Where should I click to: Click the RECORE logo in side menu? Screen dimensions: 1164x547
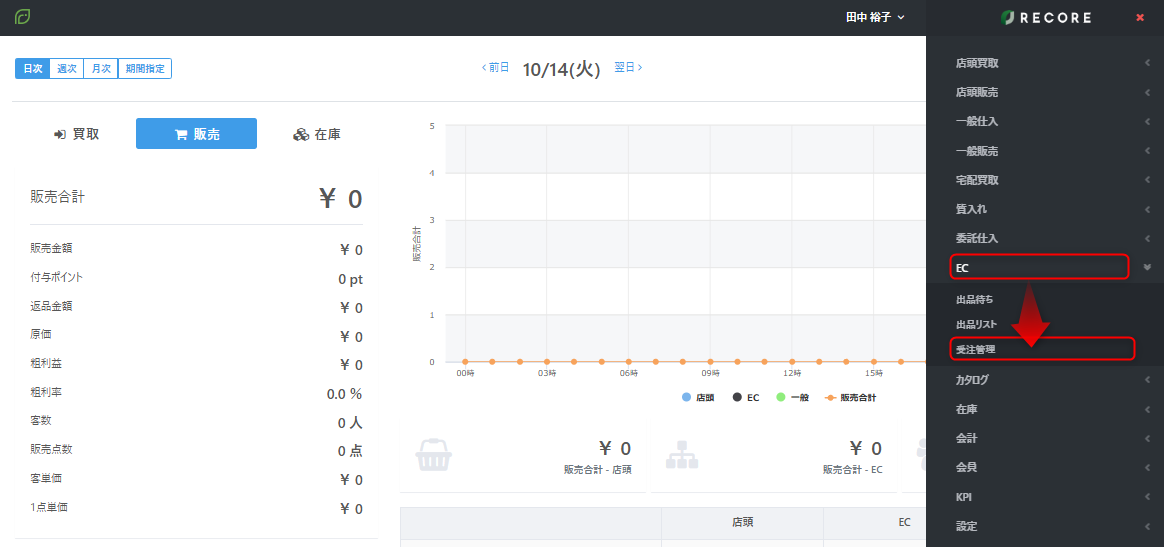1045,18
